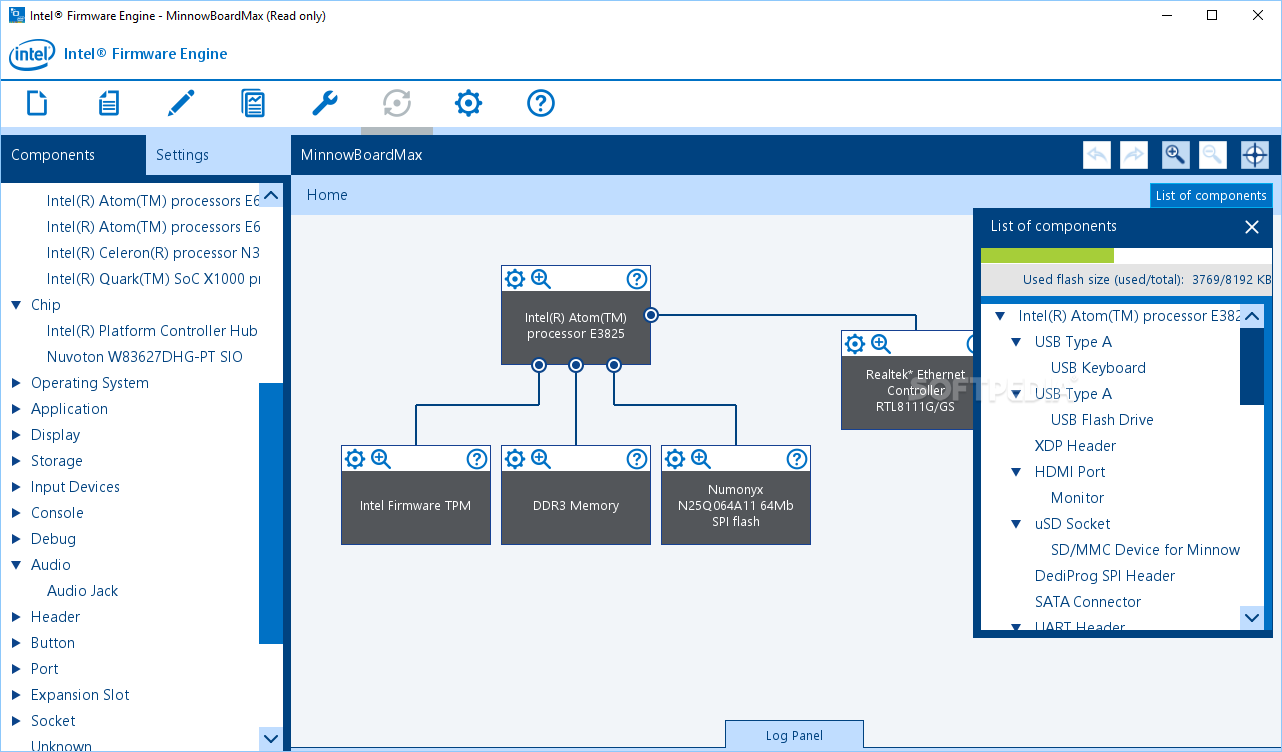Zoom into the Atom E3825 processor block
The height and width of the screenshot is (752, 1282).
pyautogui.click(x=541, y=279)
